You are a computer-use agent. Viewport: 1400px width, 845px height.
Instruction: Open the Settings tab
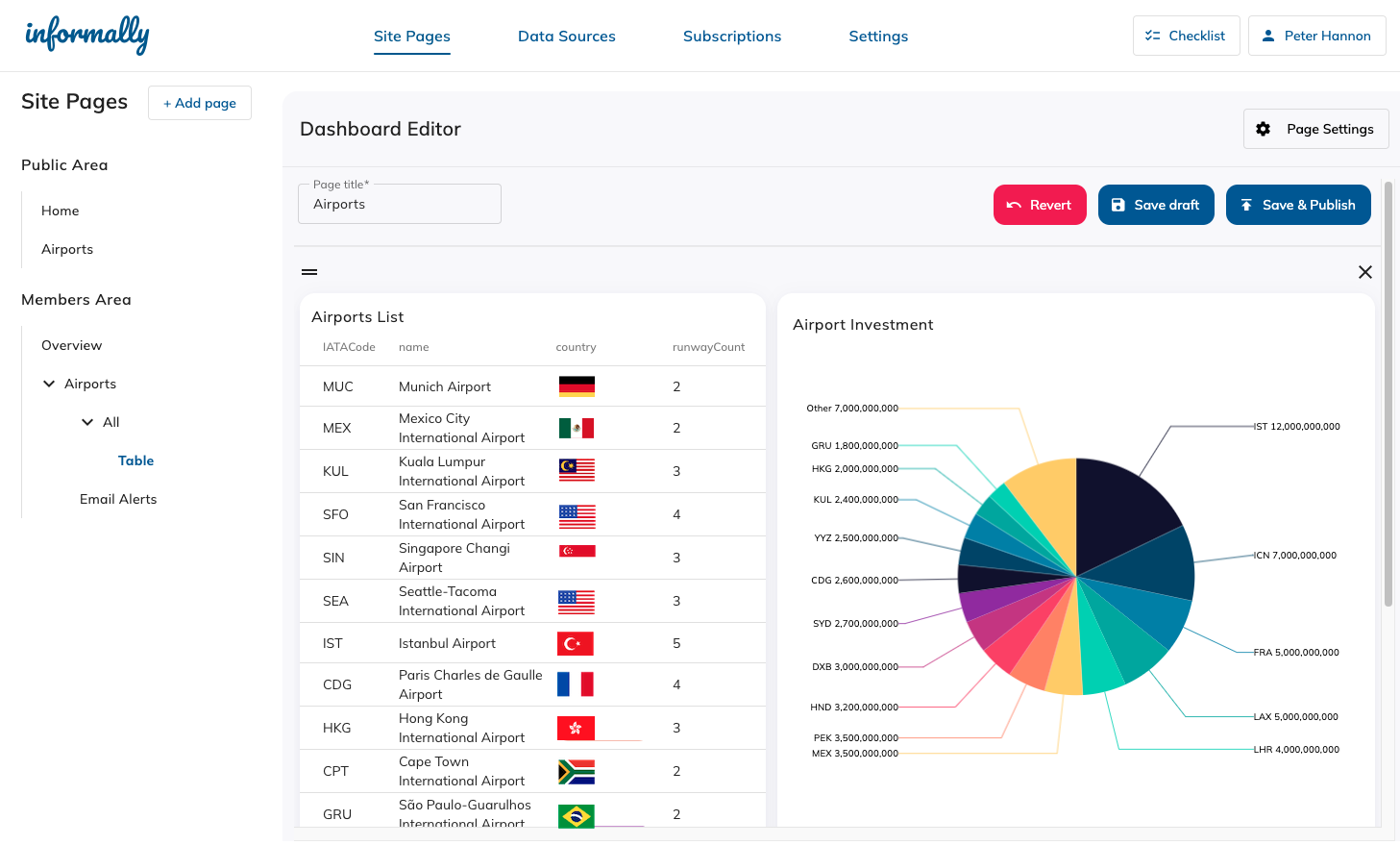click(878, 37)
